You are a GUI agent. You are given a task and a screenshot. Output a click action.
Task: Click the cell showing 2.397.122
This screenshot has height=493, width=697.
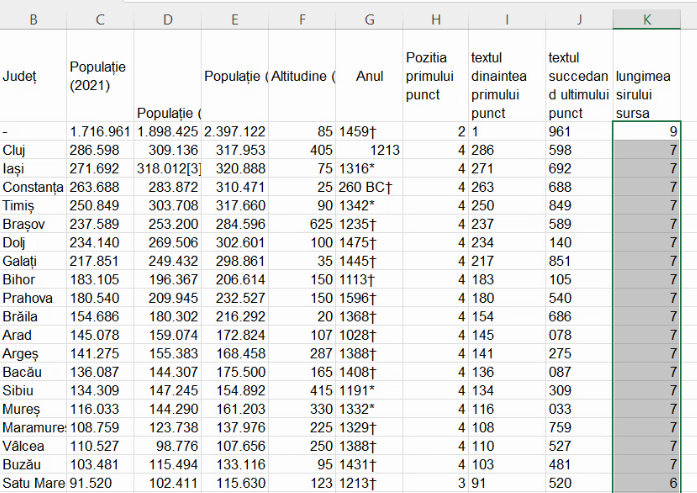pyautogui.click(x=234, y=131)
